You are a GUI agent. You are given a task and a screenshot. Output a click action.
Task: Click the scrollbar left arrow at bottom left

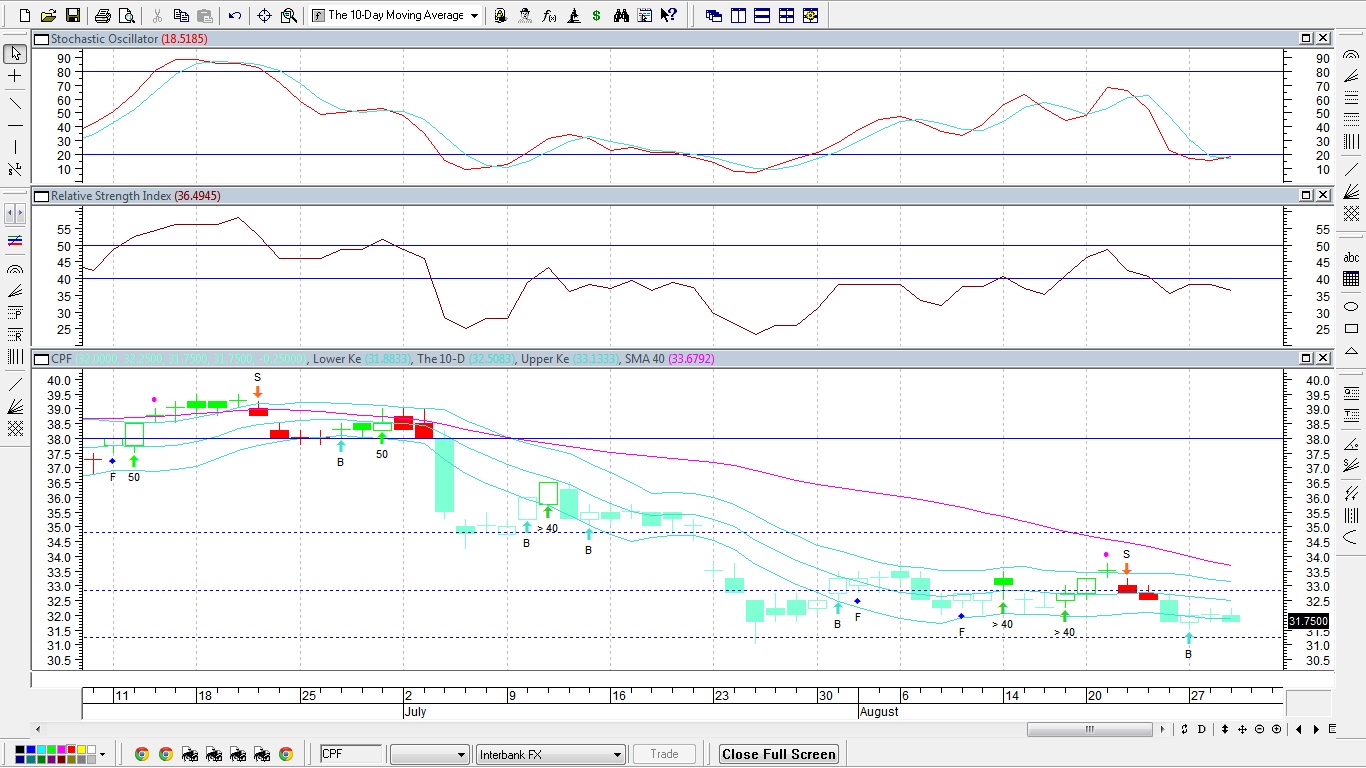(x=39, y=729)
